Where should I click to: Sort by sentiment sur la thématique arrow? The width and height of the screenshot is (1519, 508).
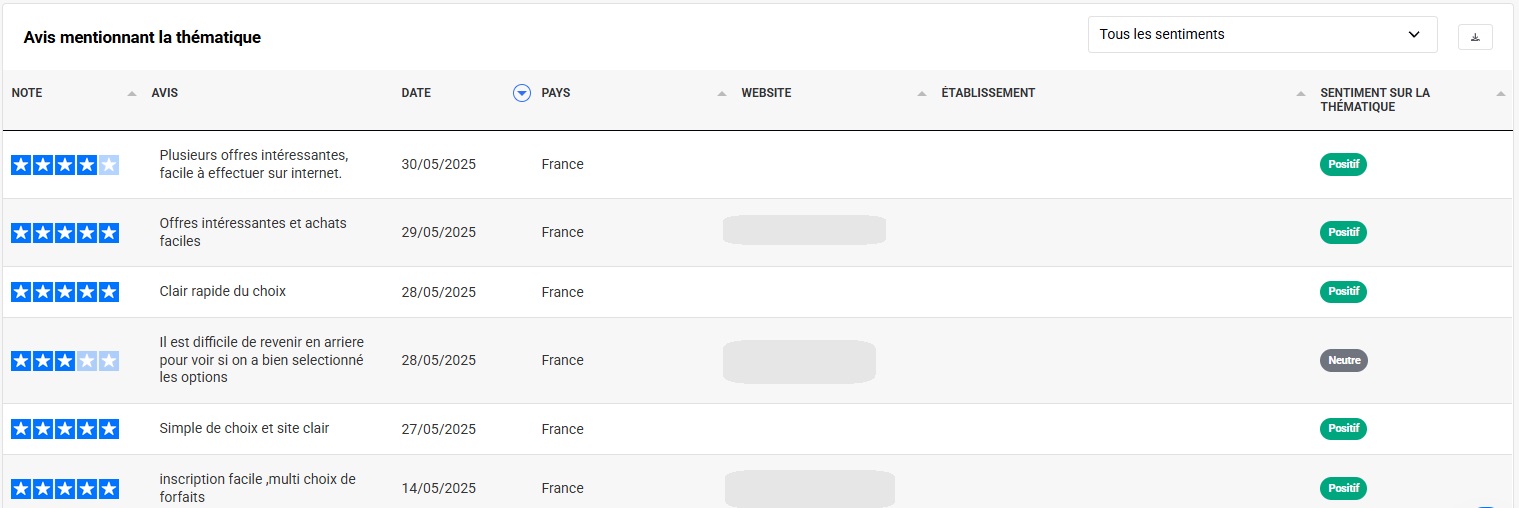tap(1500, 94)
